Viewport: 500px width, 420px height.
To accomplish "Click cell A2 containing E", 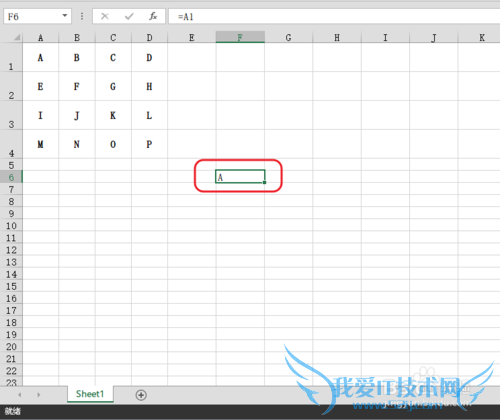I will (x=40, y=86).
